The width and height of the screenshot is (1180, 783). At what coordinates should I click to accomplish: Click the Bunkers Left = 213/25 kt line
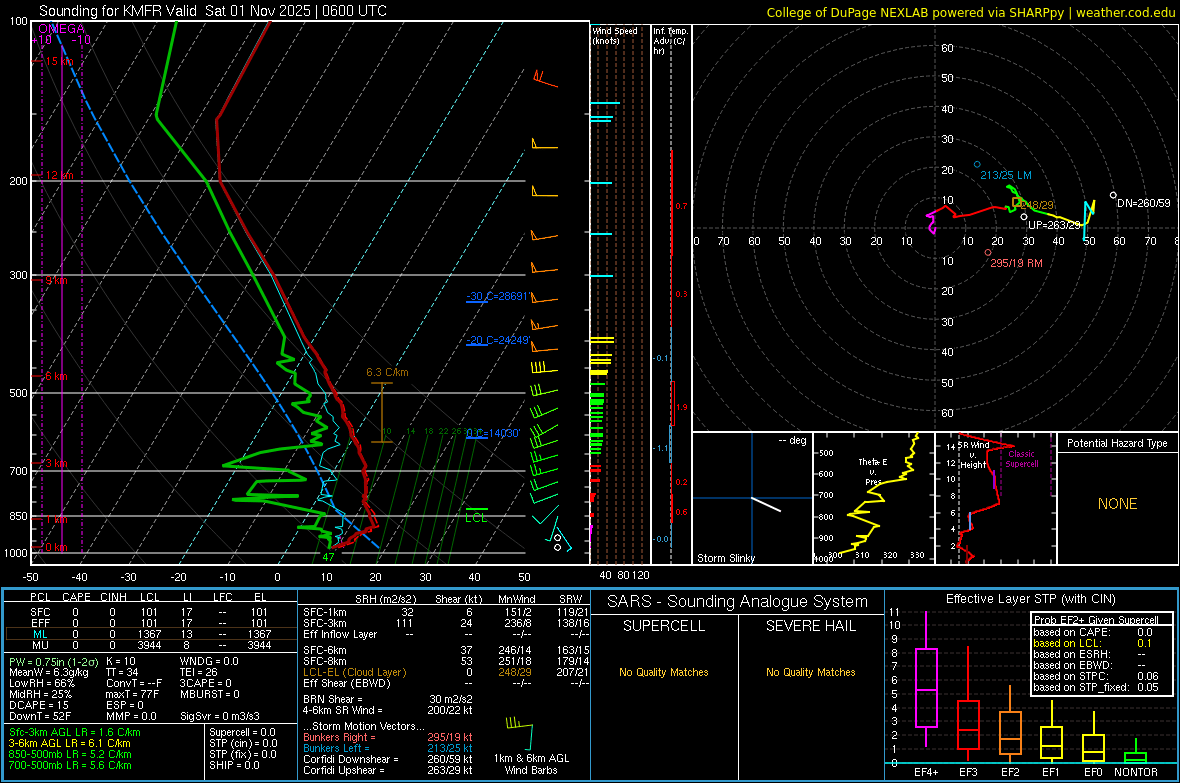388,748
